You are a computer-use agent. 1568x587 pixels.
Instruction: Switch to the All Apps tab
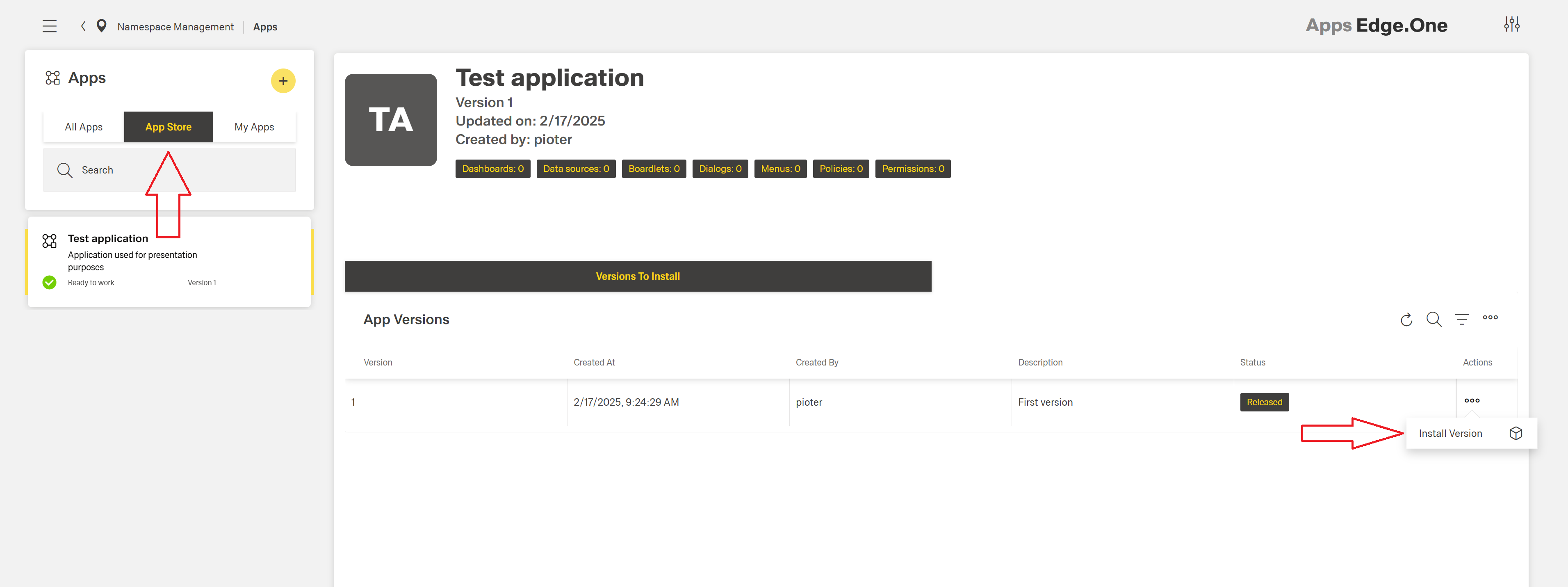tap(83, 127)
